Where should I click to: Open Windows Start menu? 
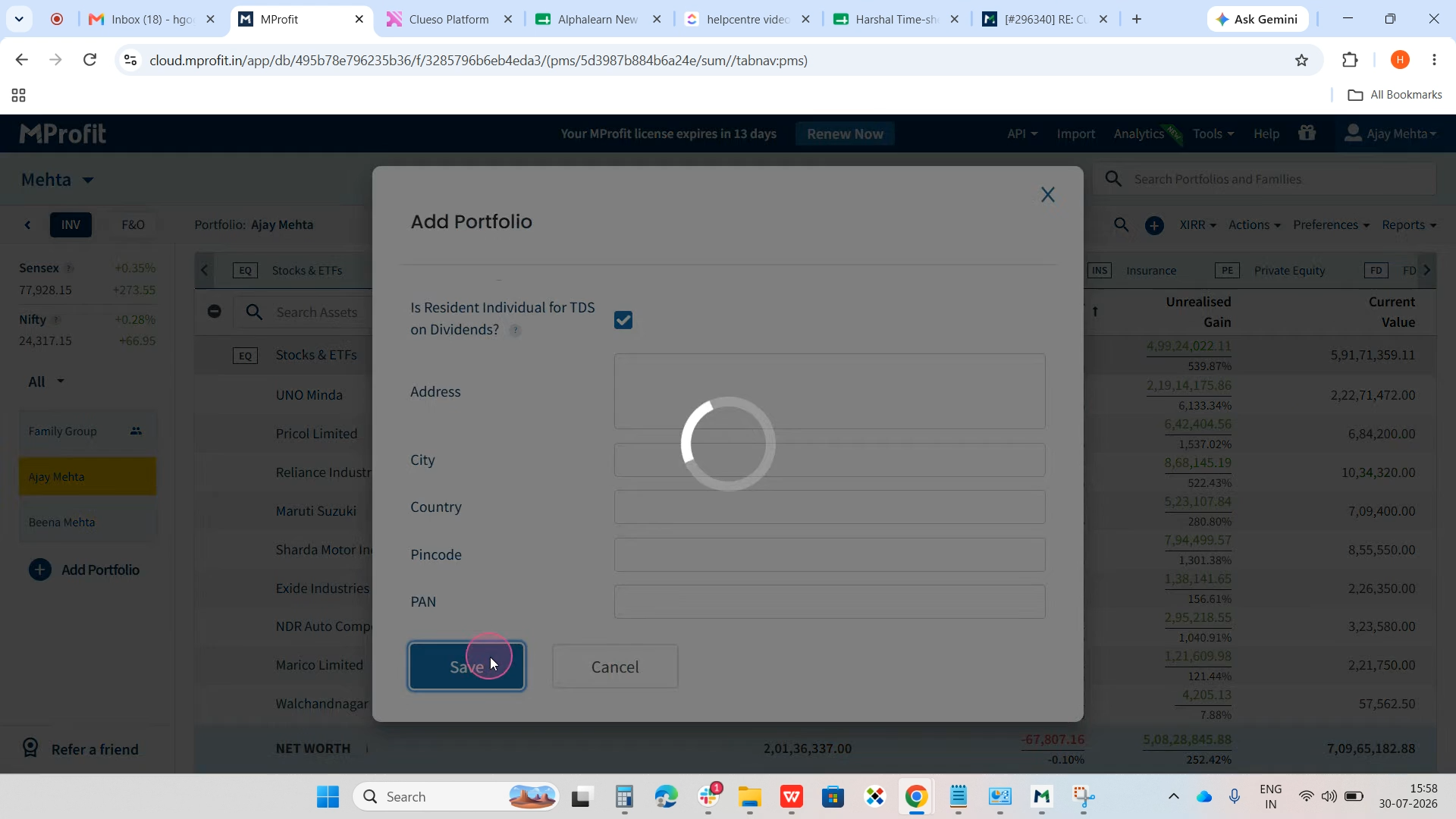click(x=328, y=797)
